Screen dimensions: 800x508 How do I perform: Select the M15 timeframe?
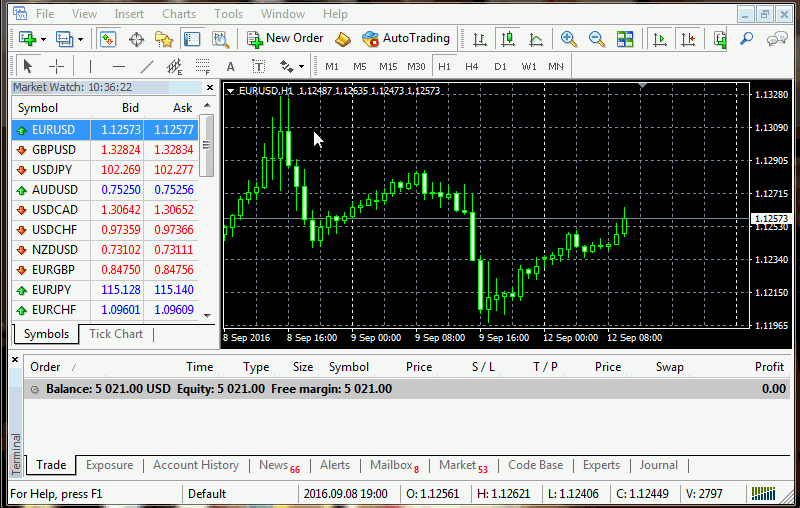point(388,67)
